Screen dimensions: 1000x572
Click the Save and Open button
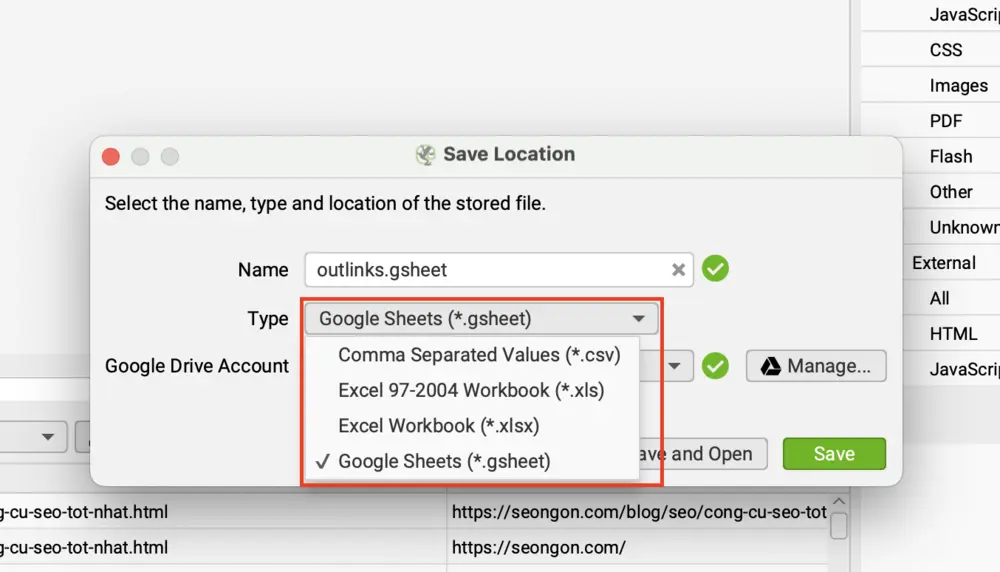pyautogui.click(x=703, y=453)
